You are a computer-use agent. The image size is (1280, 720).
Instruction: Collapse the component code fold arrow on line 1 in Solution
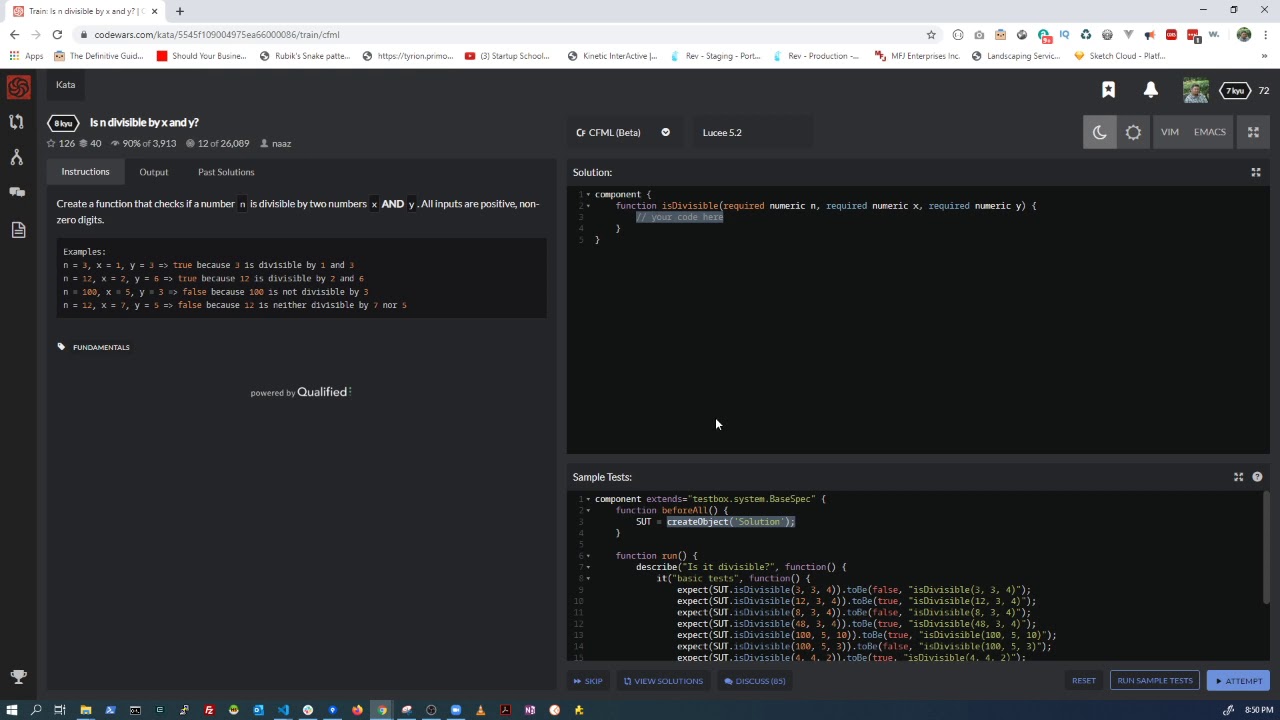tap(588, 194)
